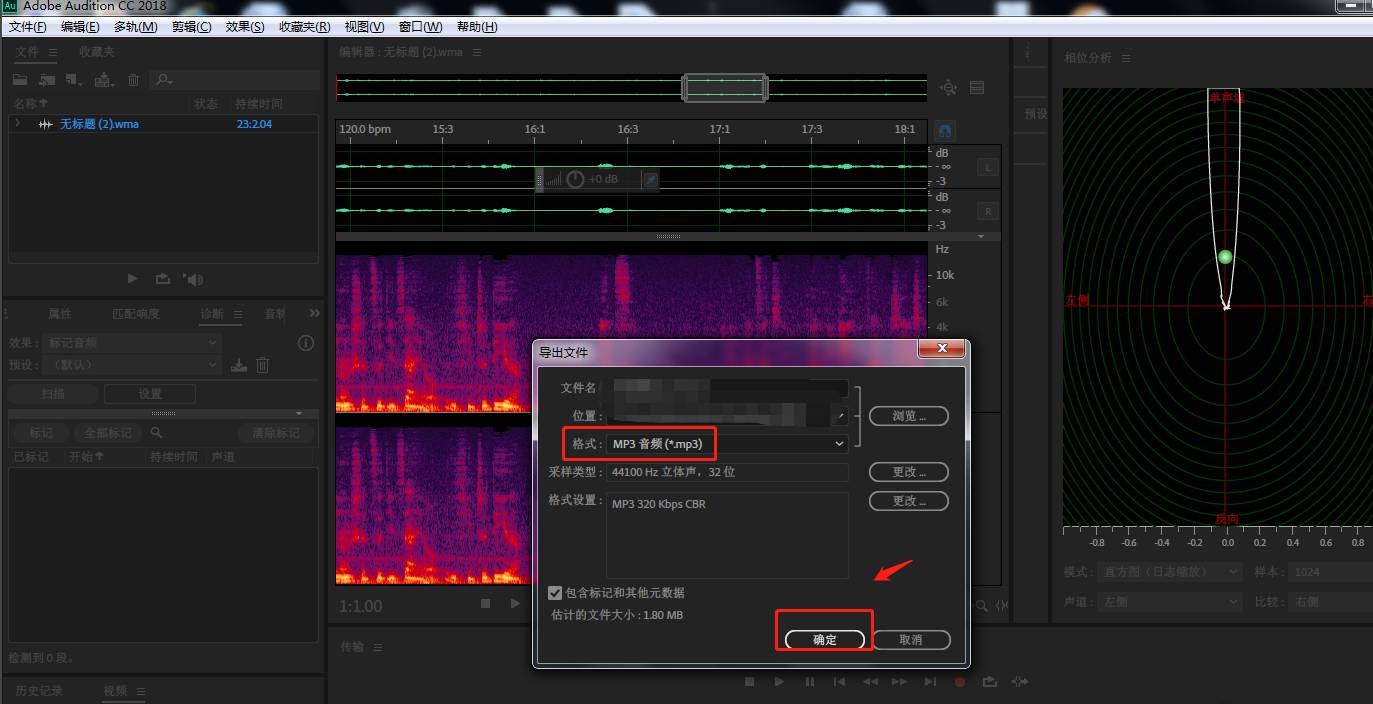Screen dimensions: 1373x704
Task: Click the overview navigator selection bar
Action: 725,88
